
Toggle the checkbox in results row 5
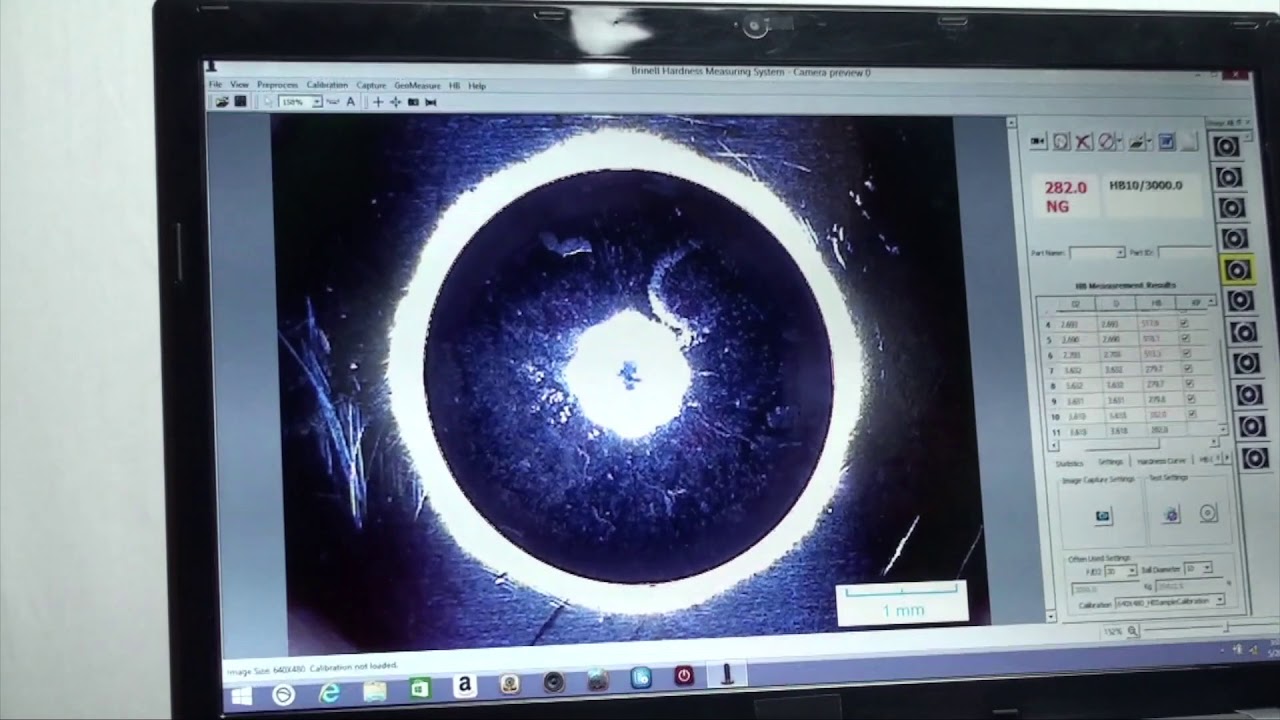point(1185,338)
